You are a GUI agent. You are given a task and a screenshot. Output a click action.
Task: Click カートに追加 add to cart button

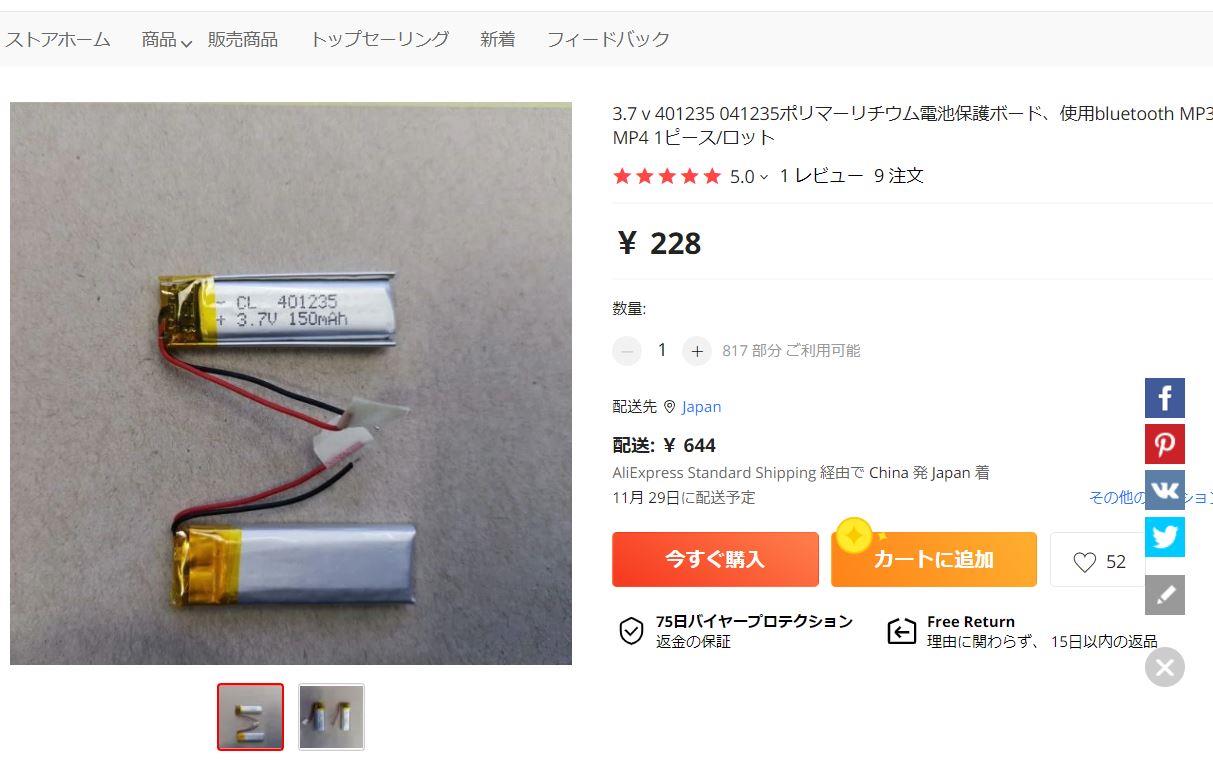934,559
